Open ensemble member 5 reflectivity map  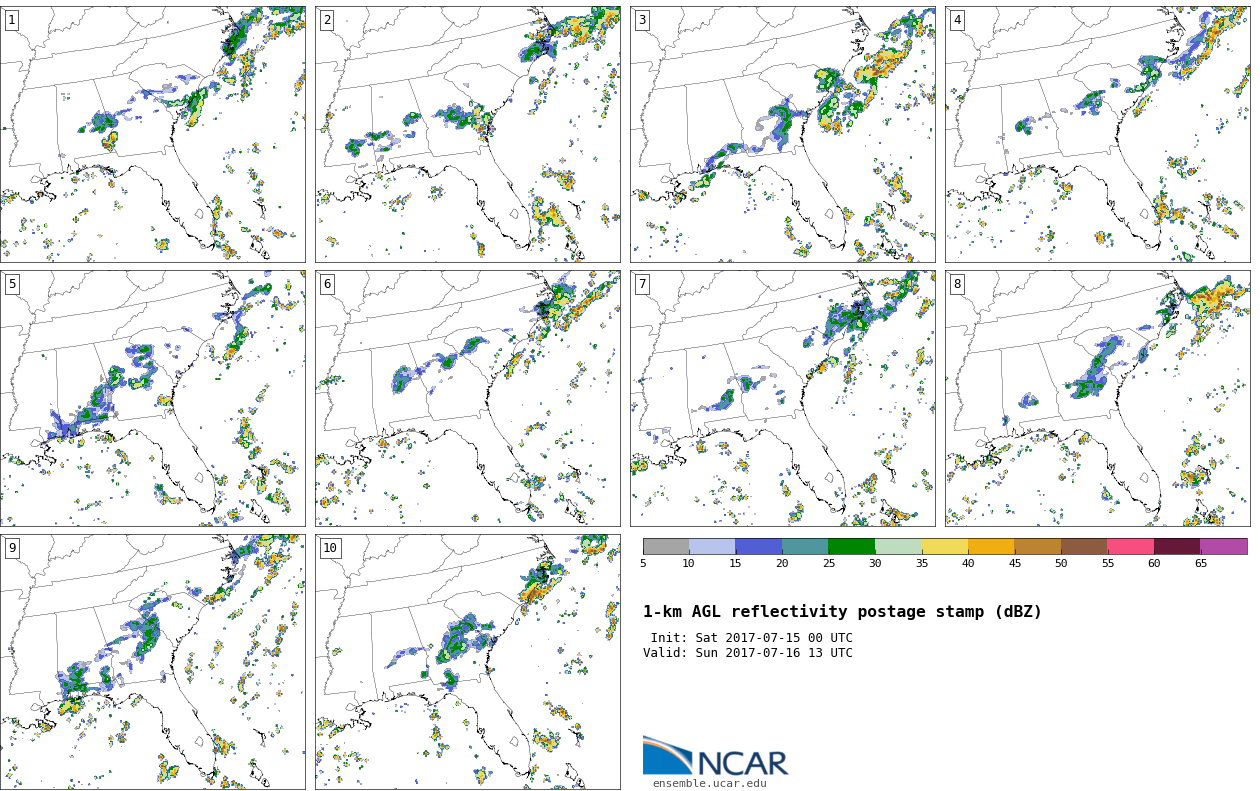153,398
